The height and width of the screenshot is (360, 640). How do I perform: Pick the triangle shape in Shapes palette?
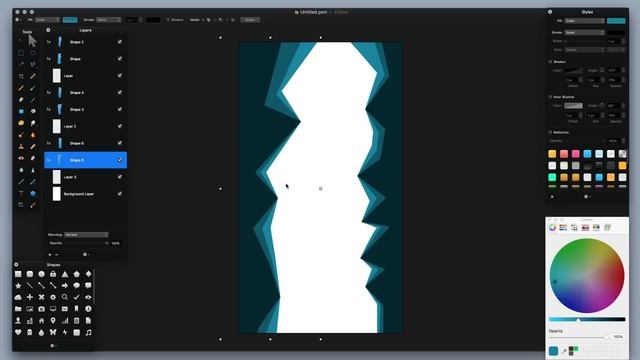(x=65, y=274)
